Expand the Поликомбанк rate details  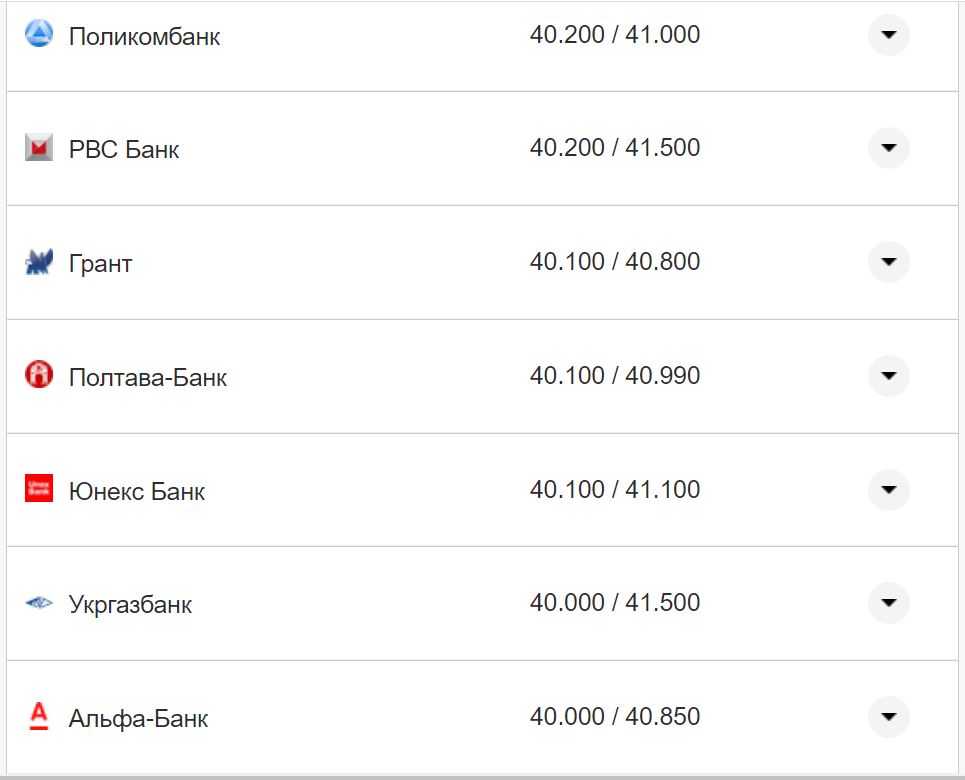click(x=888, y=35)
